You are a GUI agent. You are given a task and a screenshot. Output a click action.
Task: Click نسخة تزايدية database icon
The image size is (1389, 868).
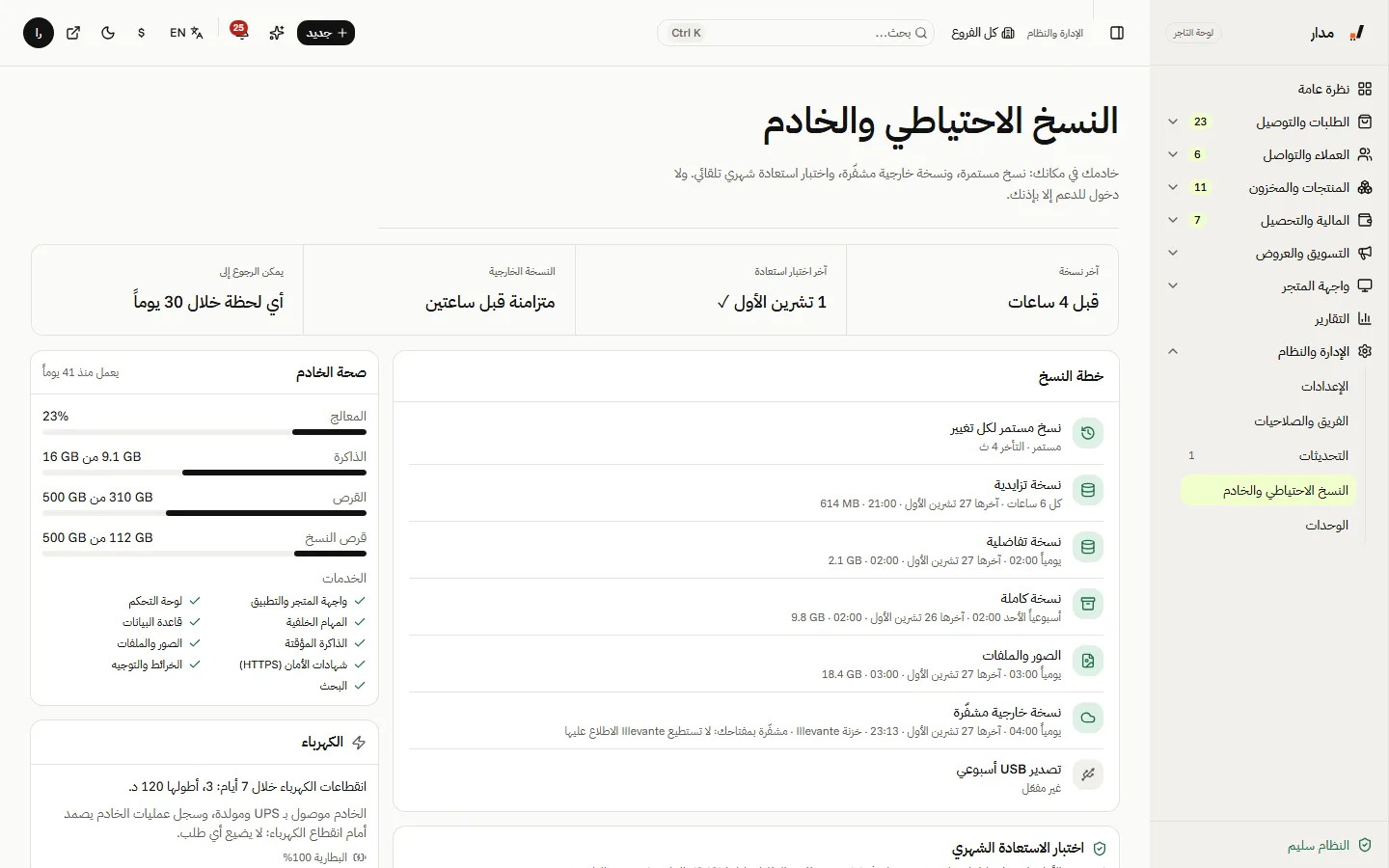1088,490
